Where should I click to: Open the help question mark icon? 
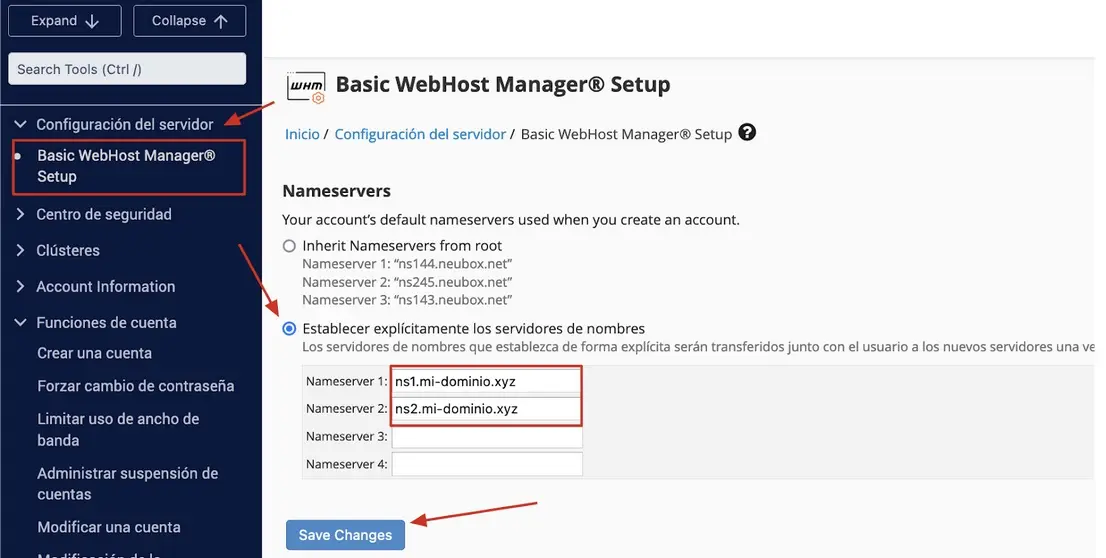coord(747,133)
